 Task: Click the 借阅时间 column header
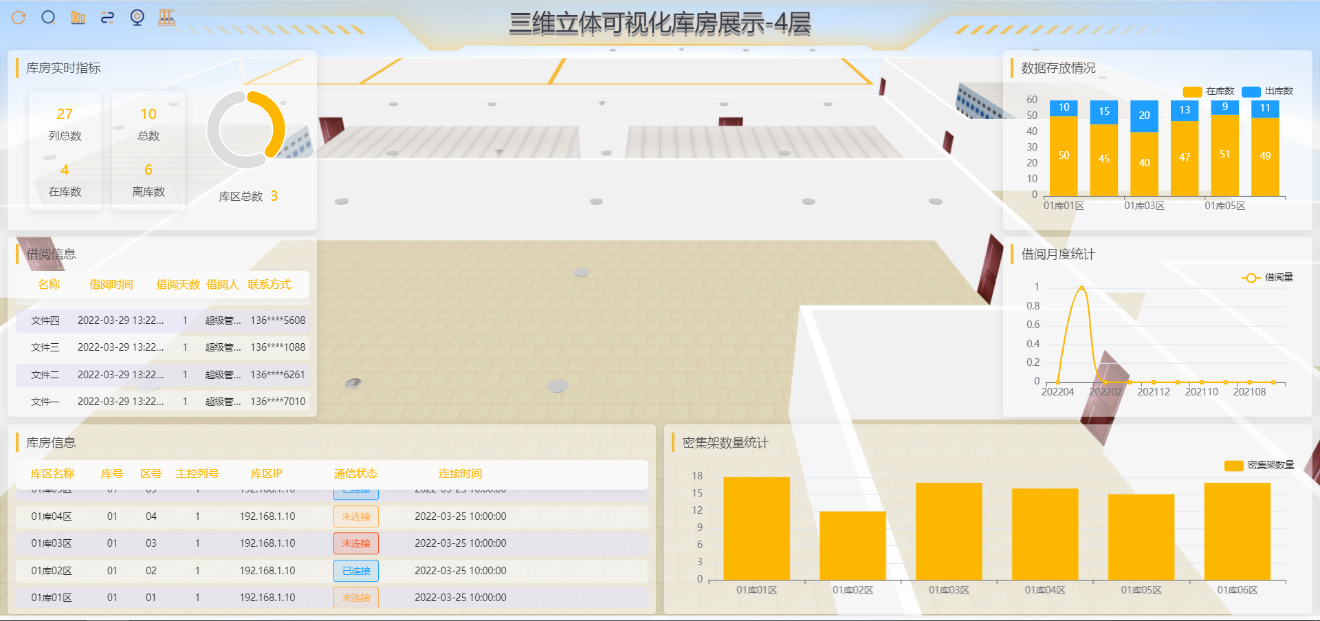coord(111,285)
